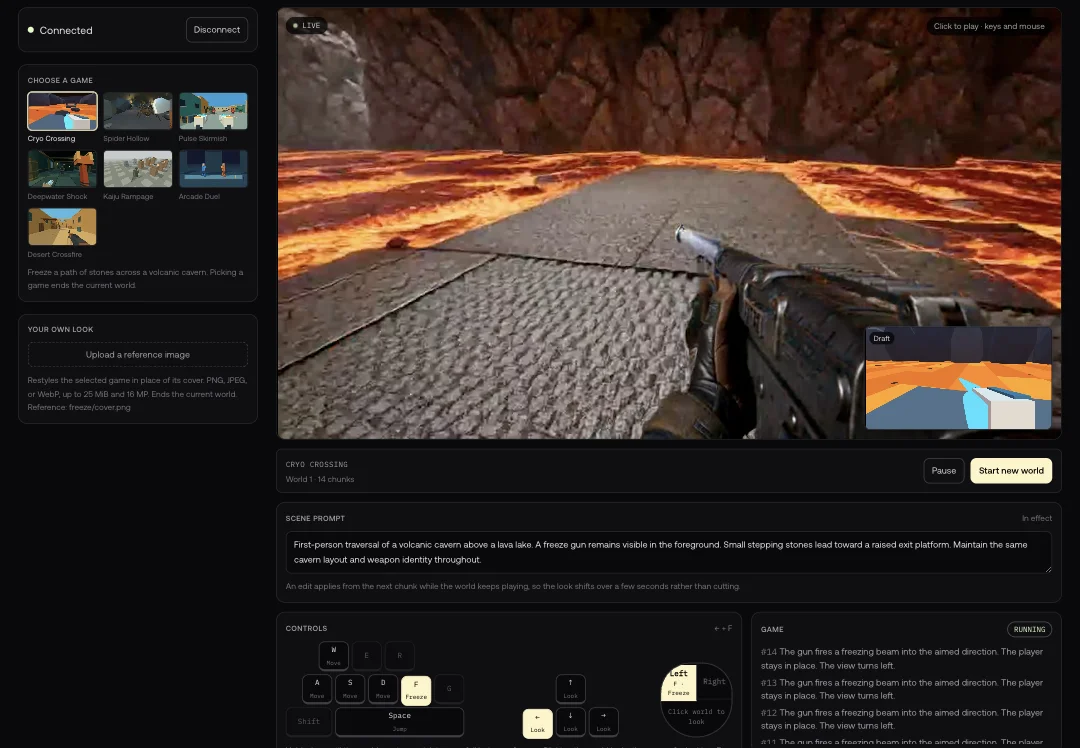Pause the running world

pyautogui.click(x=944, y=471)
